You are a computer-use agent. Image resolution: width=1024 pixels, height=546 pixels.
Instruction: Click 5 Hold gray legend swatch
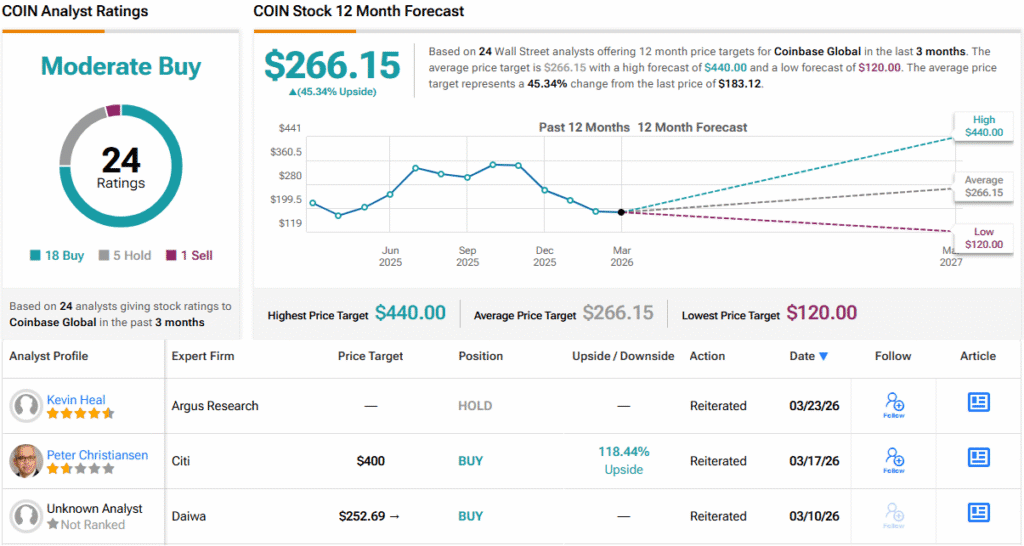104,255
